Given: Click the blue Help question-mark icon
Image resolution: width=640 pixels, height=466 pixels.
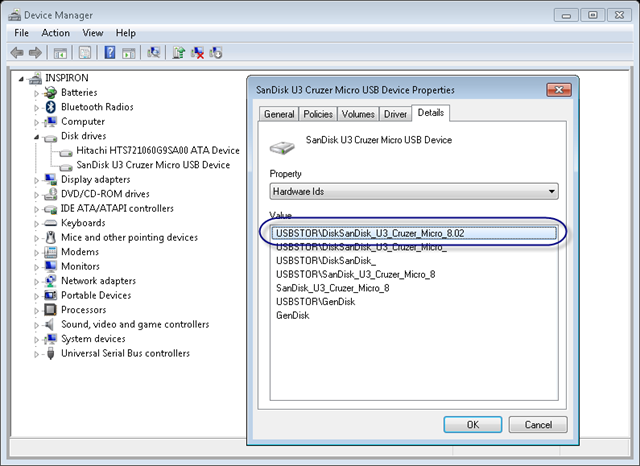Looking at the screenshot, I should click(x=110, y=53).
